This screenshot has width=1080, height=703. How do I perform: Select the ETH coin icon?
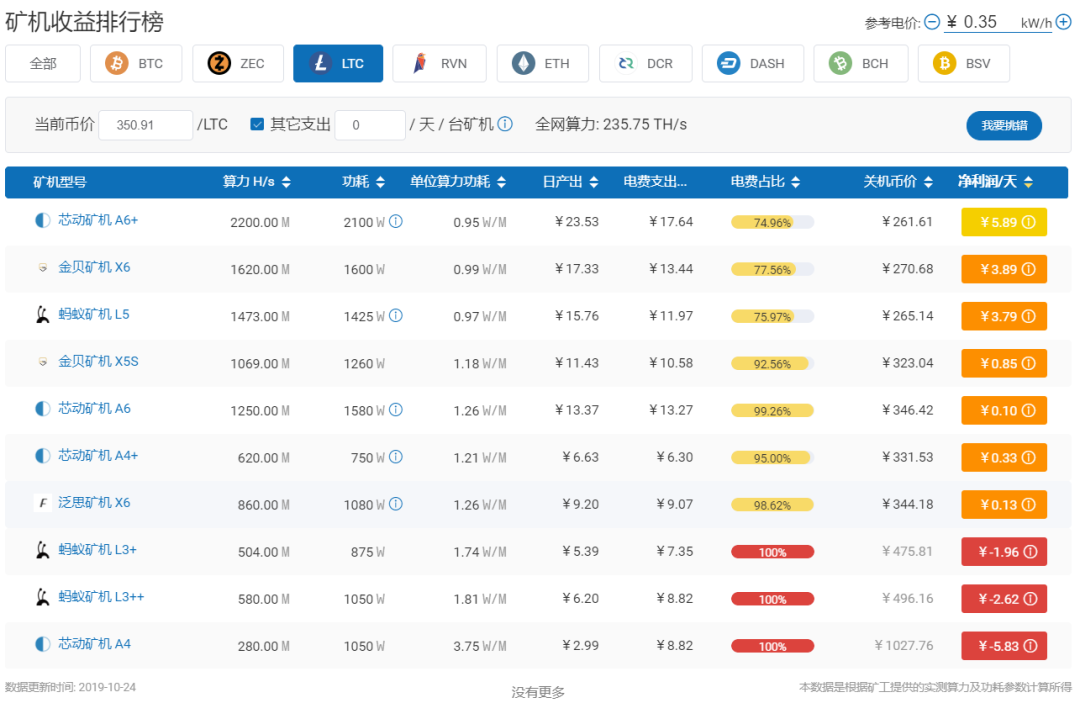click(525, 63)
